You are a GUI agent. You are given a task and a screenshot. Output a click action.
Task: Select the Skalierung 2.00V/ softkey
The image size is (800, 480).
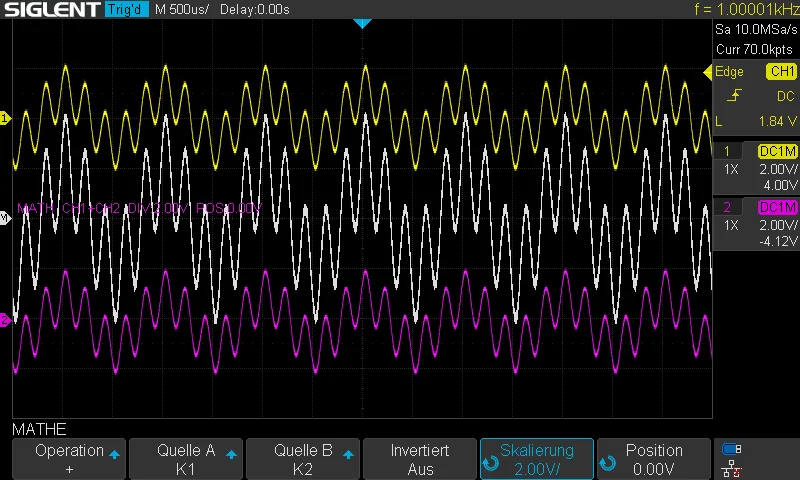point(537,459)
